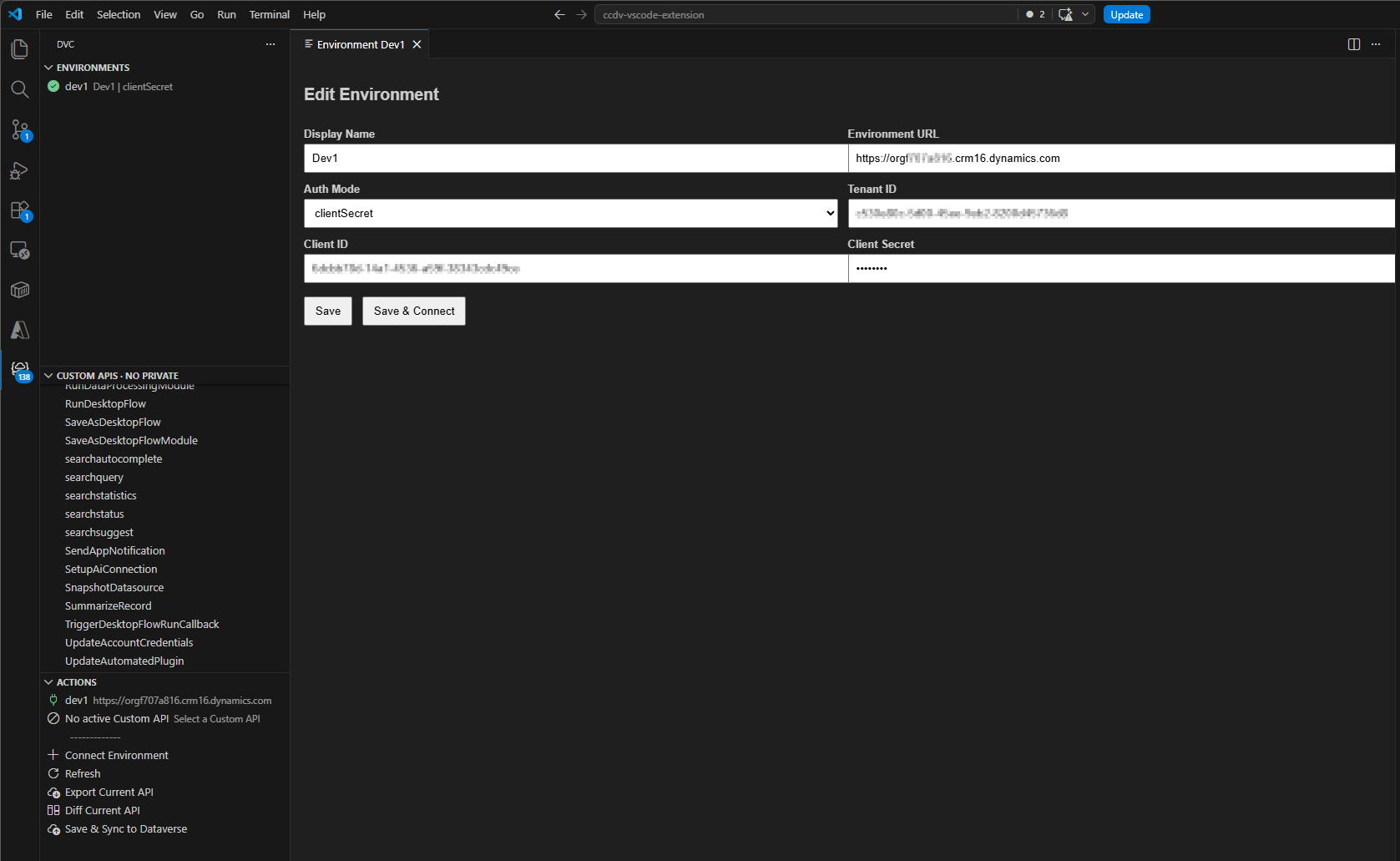The image size is (1400, 861).
Task: Click the Save button
Action: (328, 311)
